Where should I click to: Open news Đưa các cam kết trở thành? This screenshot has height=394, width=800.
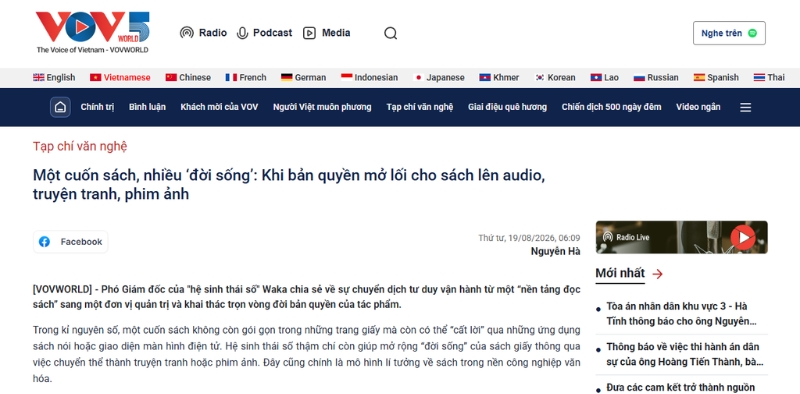tap(681, 388)
